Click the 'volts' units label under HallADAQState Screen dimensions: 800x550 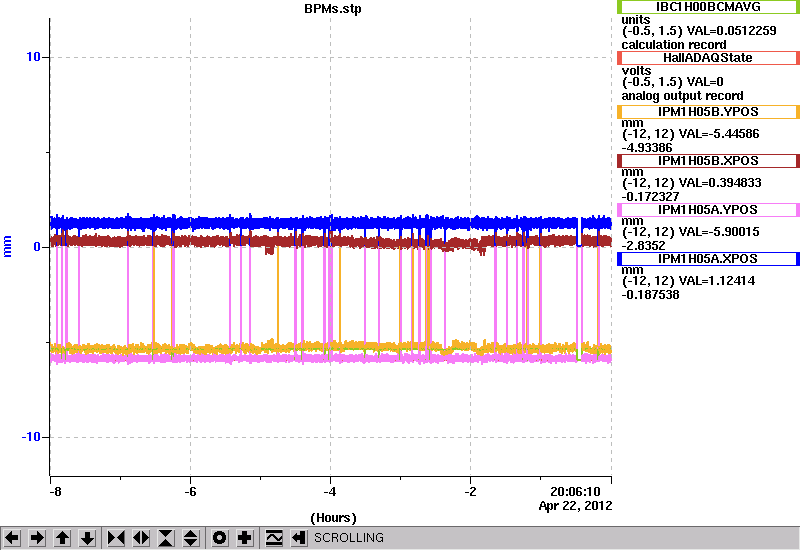click(x=636, y=71)
